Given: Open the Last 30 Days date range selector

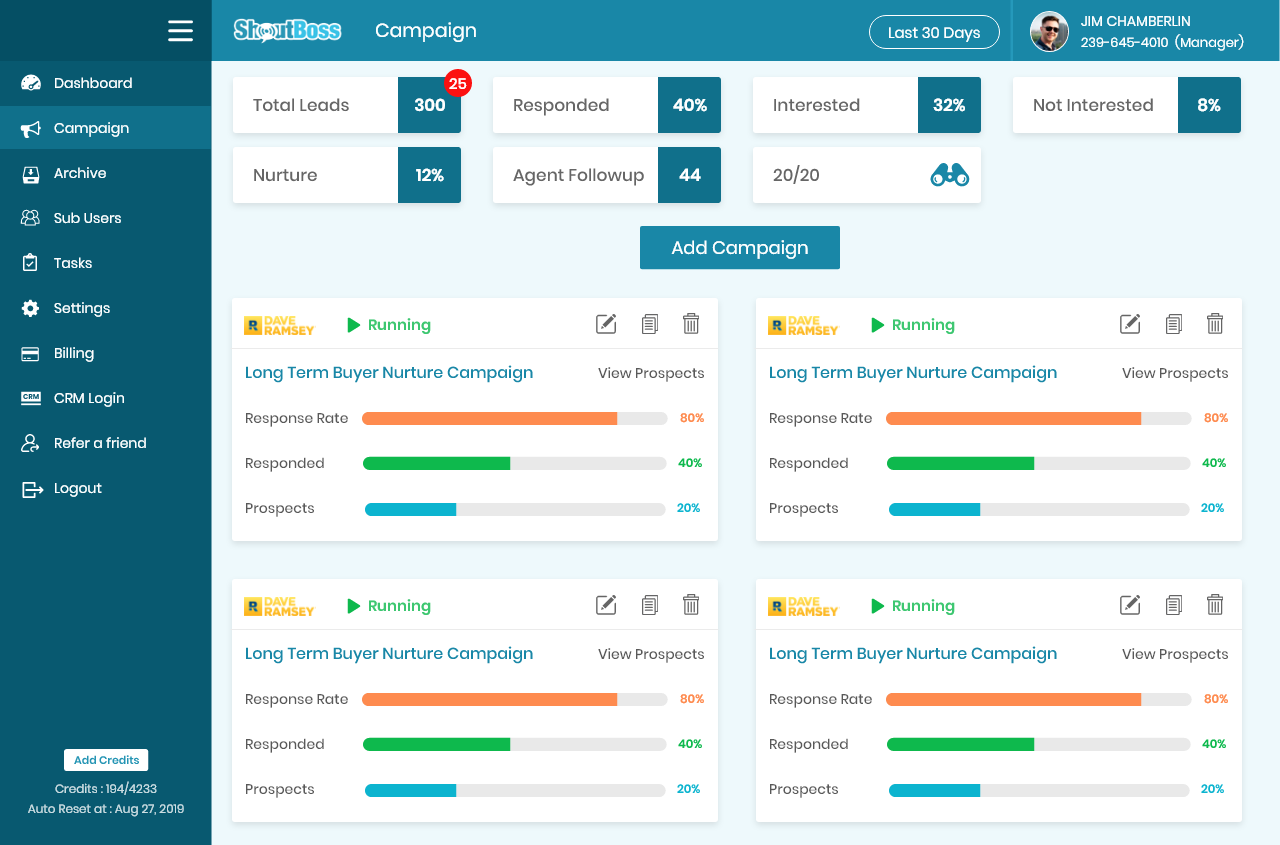Looking at the screenshot, I should (x=934, y=32).
